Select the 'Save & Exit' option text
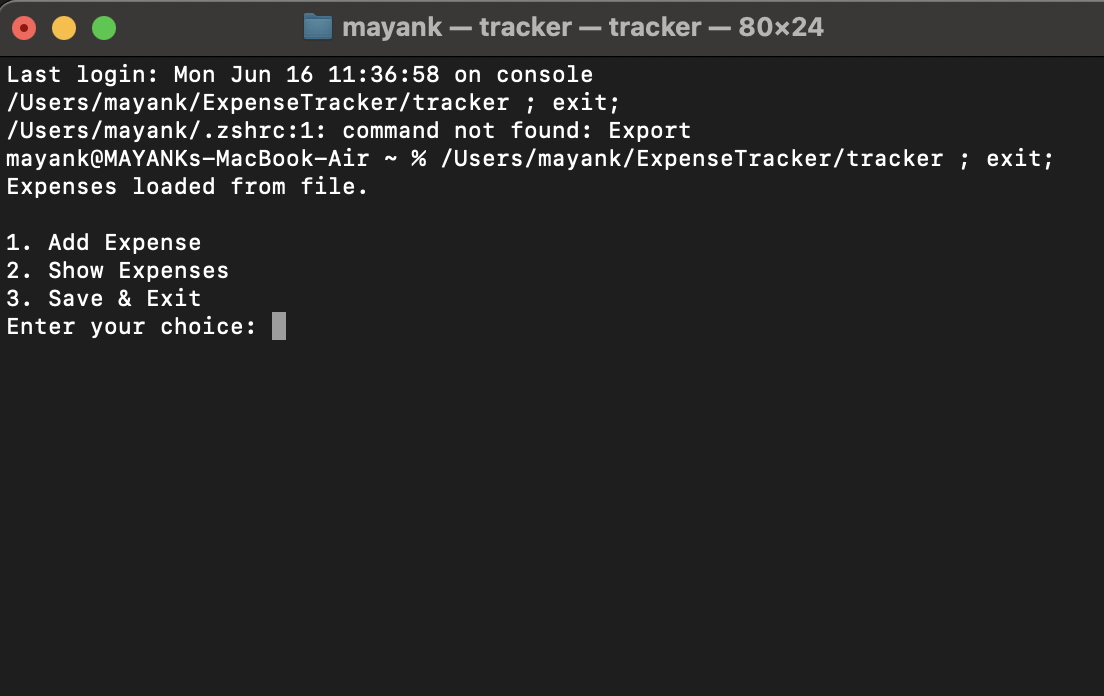Image resolution: width=1104 pixels, height=696 pixels. tap(103, 298)
